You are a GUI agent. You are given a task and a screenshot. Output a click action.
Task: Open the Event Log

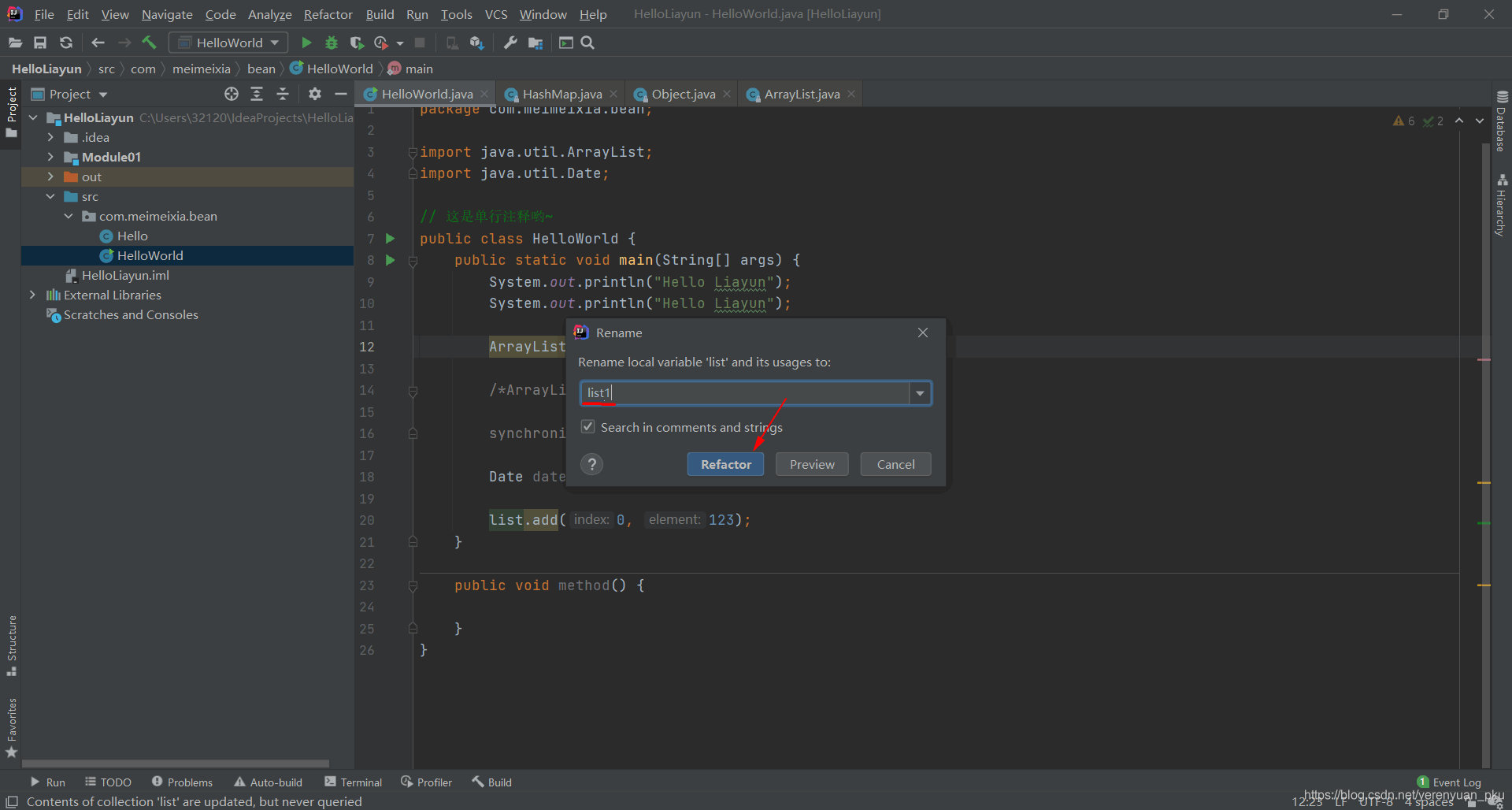[x=1449, y=782]
